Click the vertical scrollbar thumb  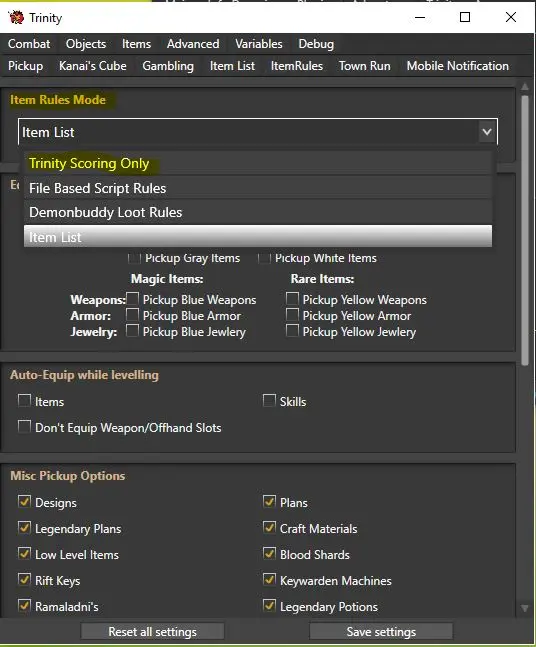[525, 230]
